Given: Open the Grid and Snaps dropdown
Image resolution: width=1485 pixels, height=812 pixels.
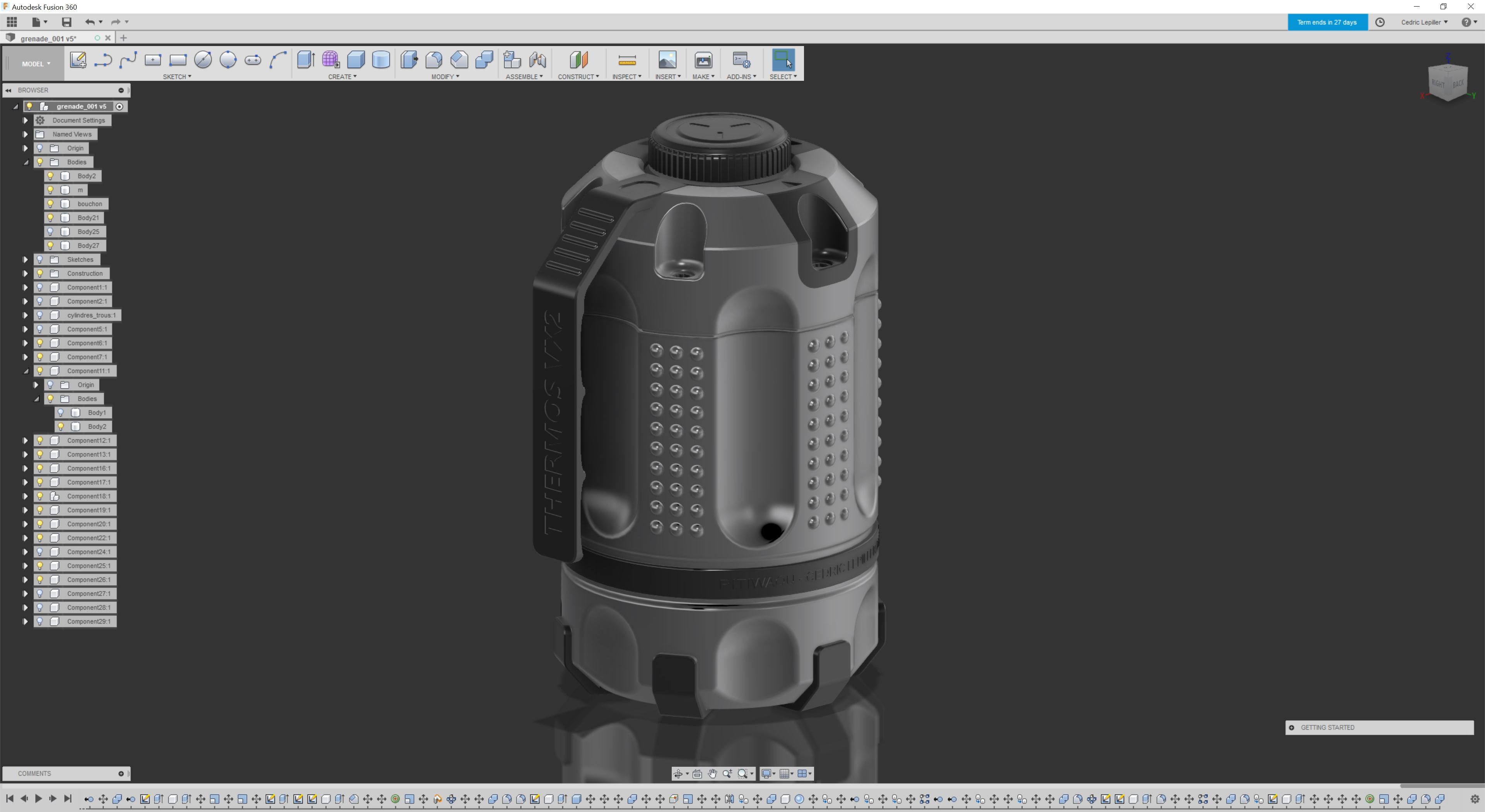Looking at the screenshot, I should [787, 773].
